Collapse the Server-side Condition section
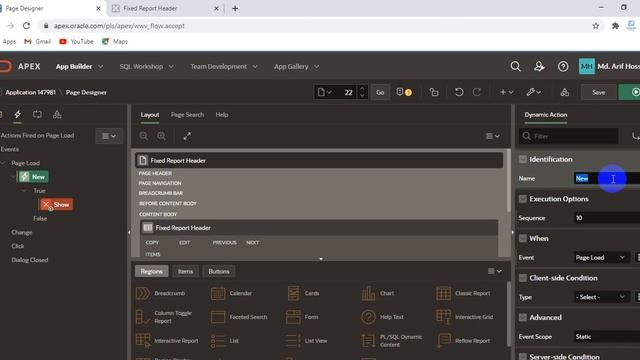This screenshot has width=640, height=360. 522,356
